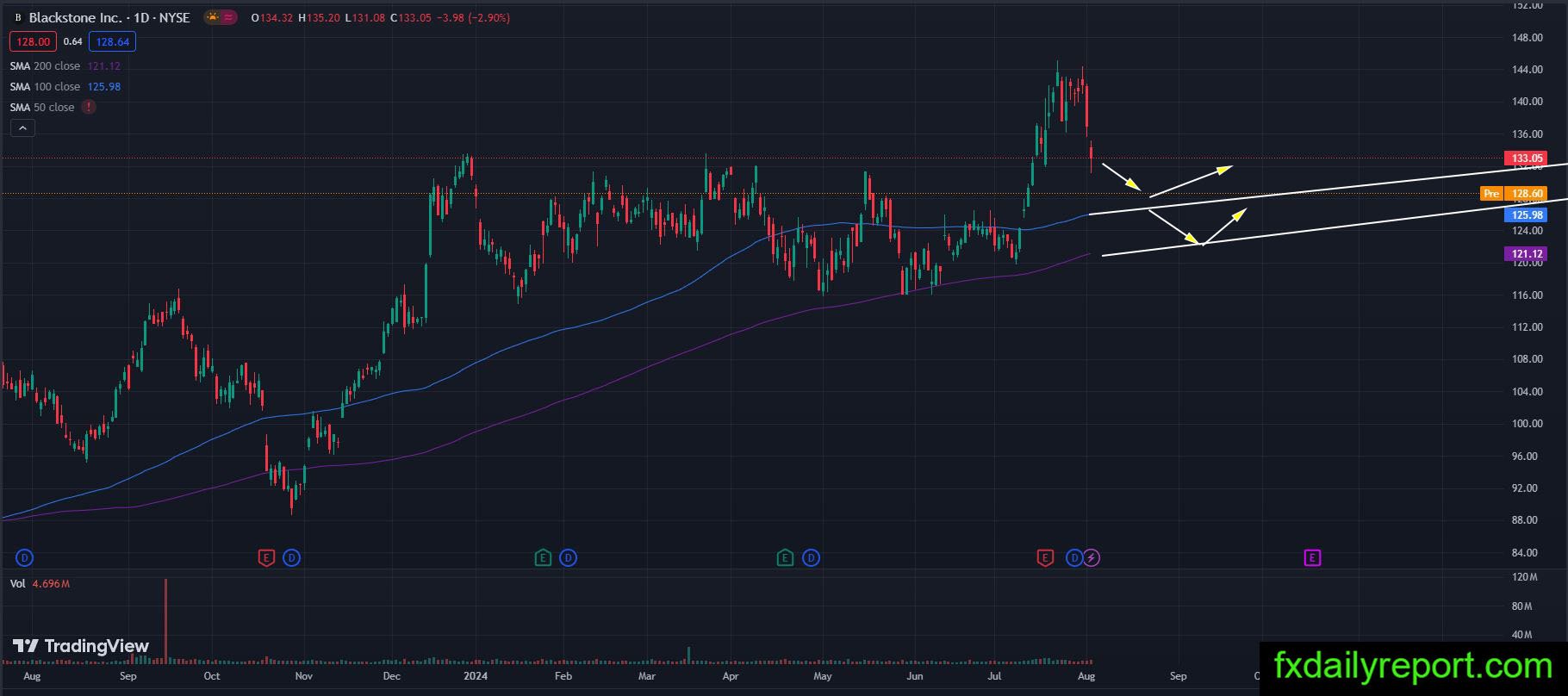
Task: Click the high price H135.20 value
Action: point(319,18)
